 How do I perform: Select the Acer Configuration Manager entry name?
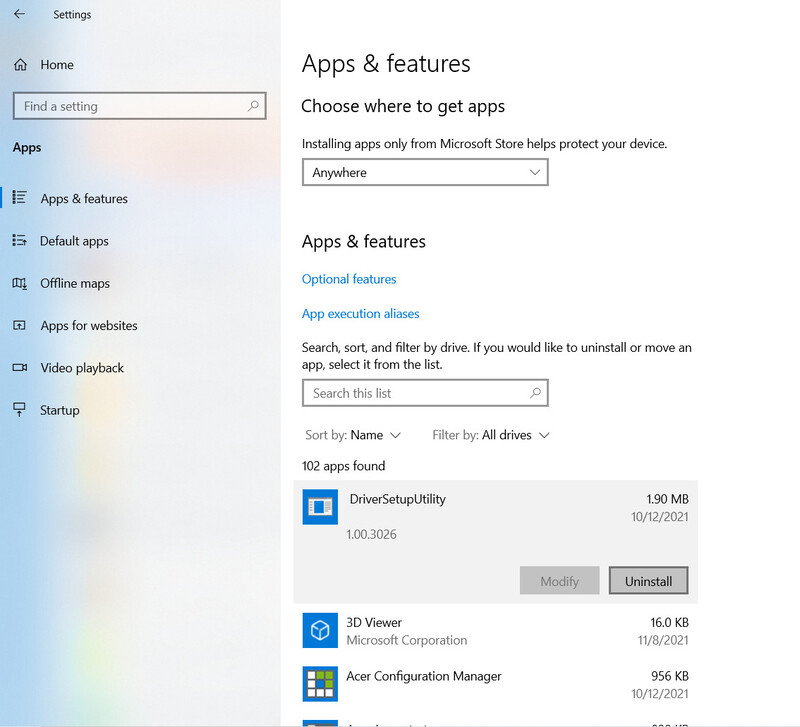pyautogui.click(x=424, y=676)
